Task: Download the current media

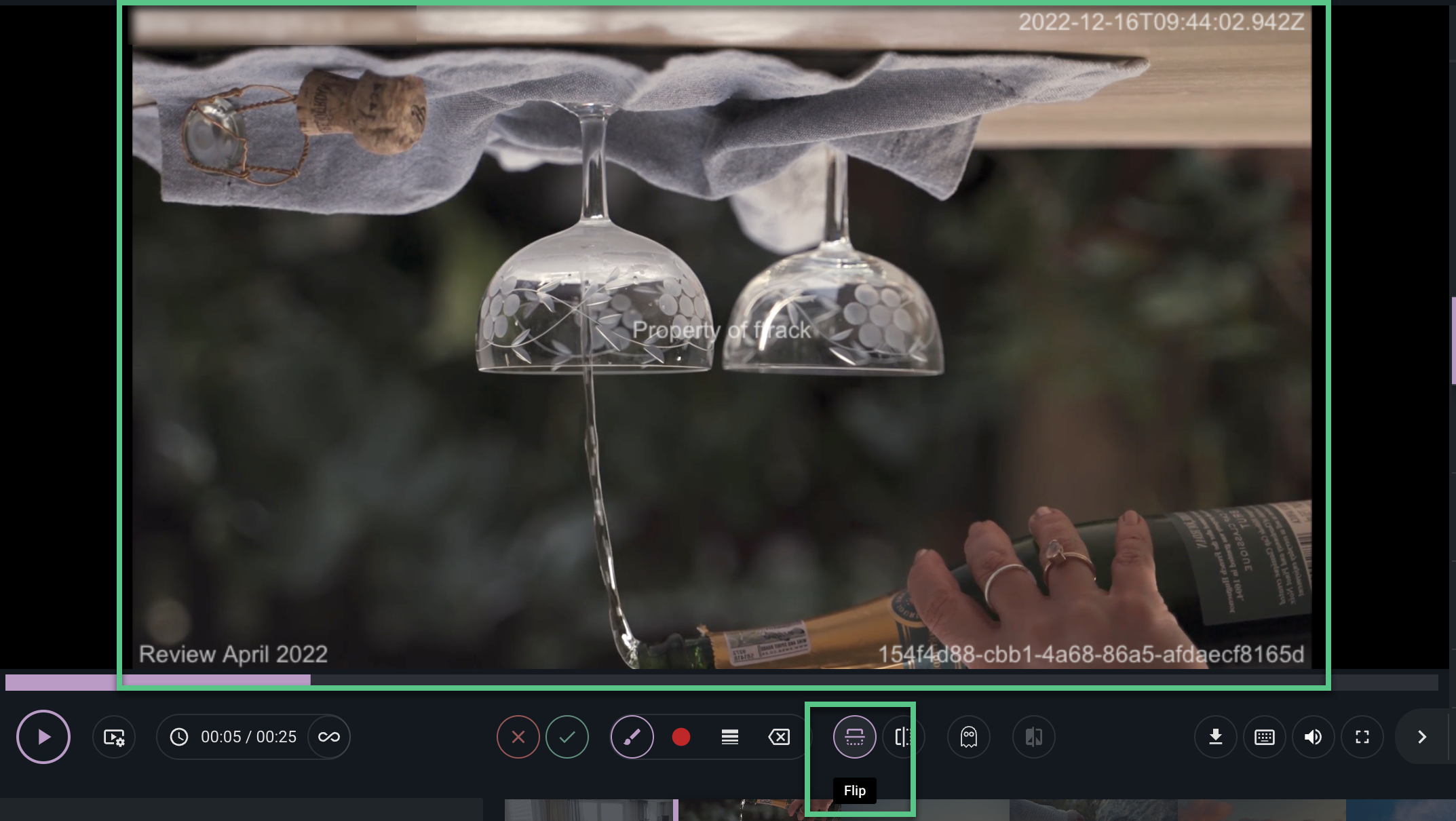Action: pyautogui.click(x=1216, y=737)
